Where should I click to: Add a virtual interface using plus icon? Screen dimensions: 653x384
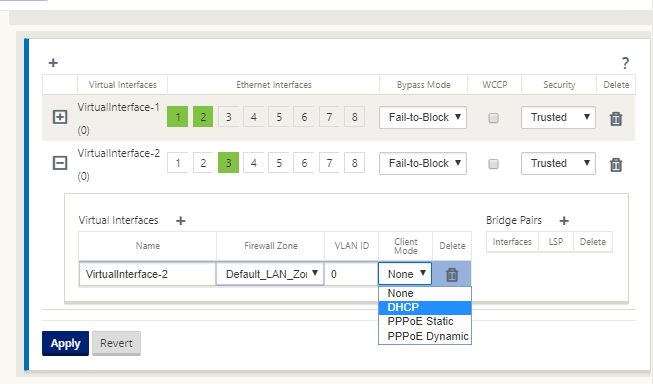pos(180,221)
